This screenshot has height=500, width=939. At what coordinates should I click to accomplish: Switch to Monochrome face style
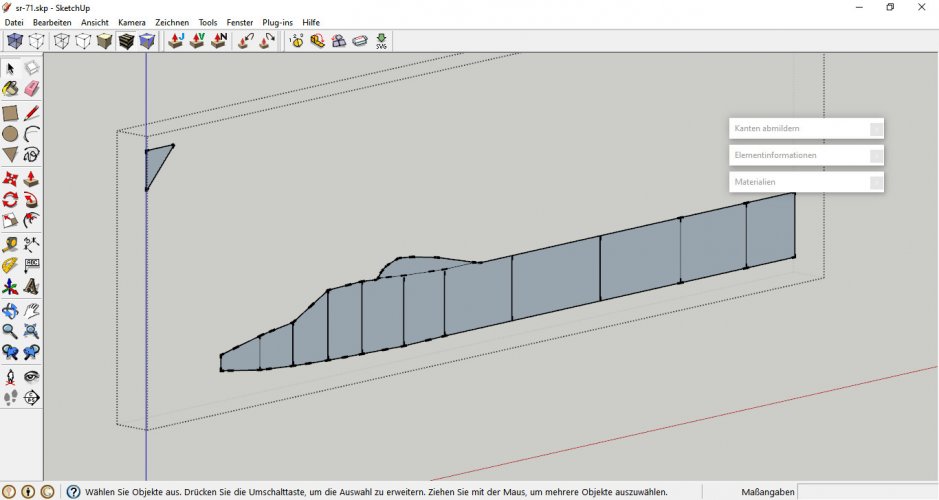click(x=147, y=41)
